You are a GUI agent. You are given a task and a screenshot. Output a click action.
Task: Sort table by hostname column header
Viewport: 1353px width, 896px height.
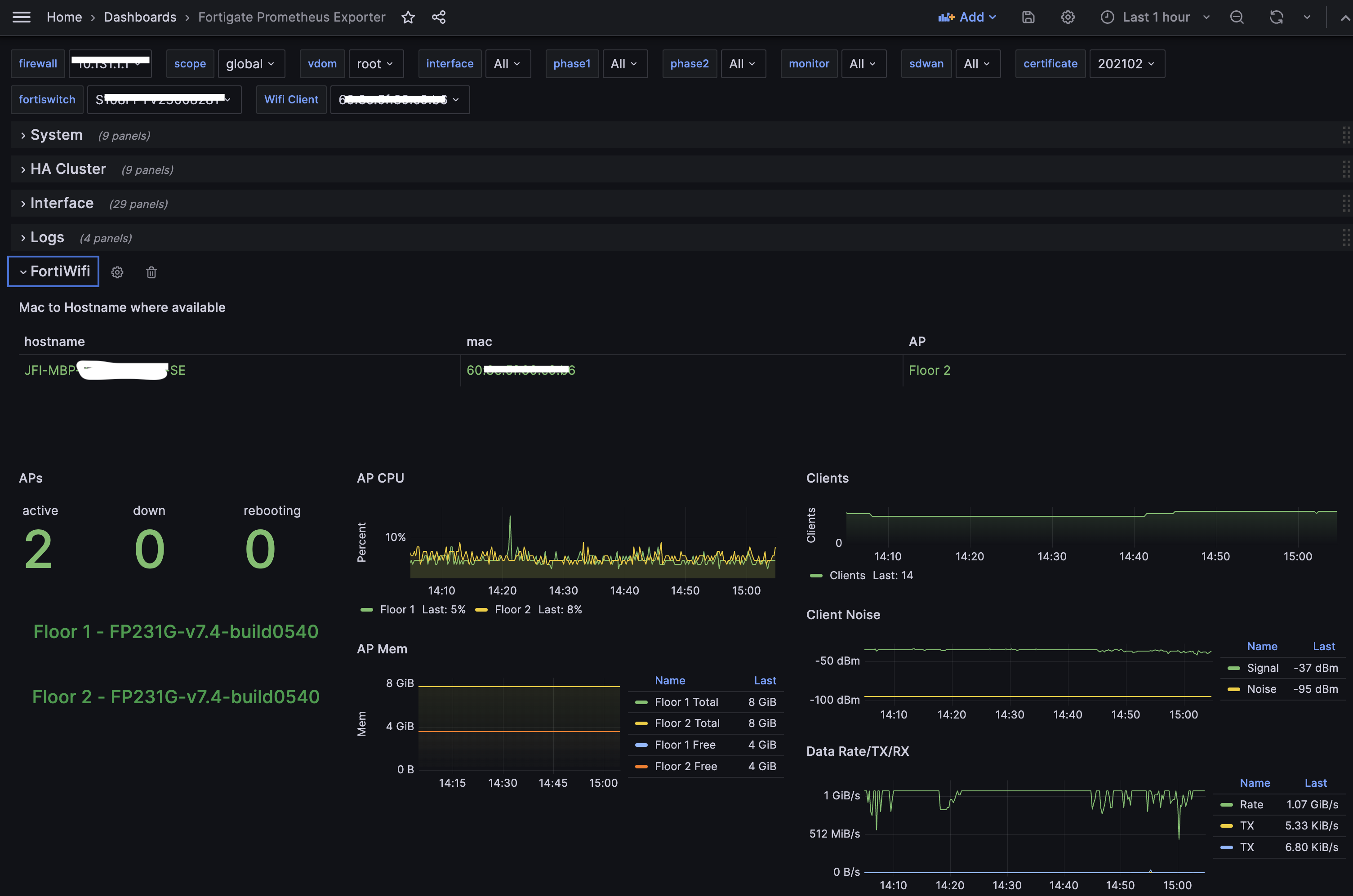click(x=54, y=342)
